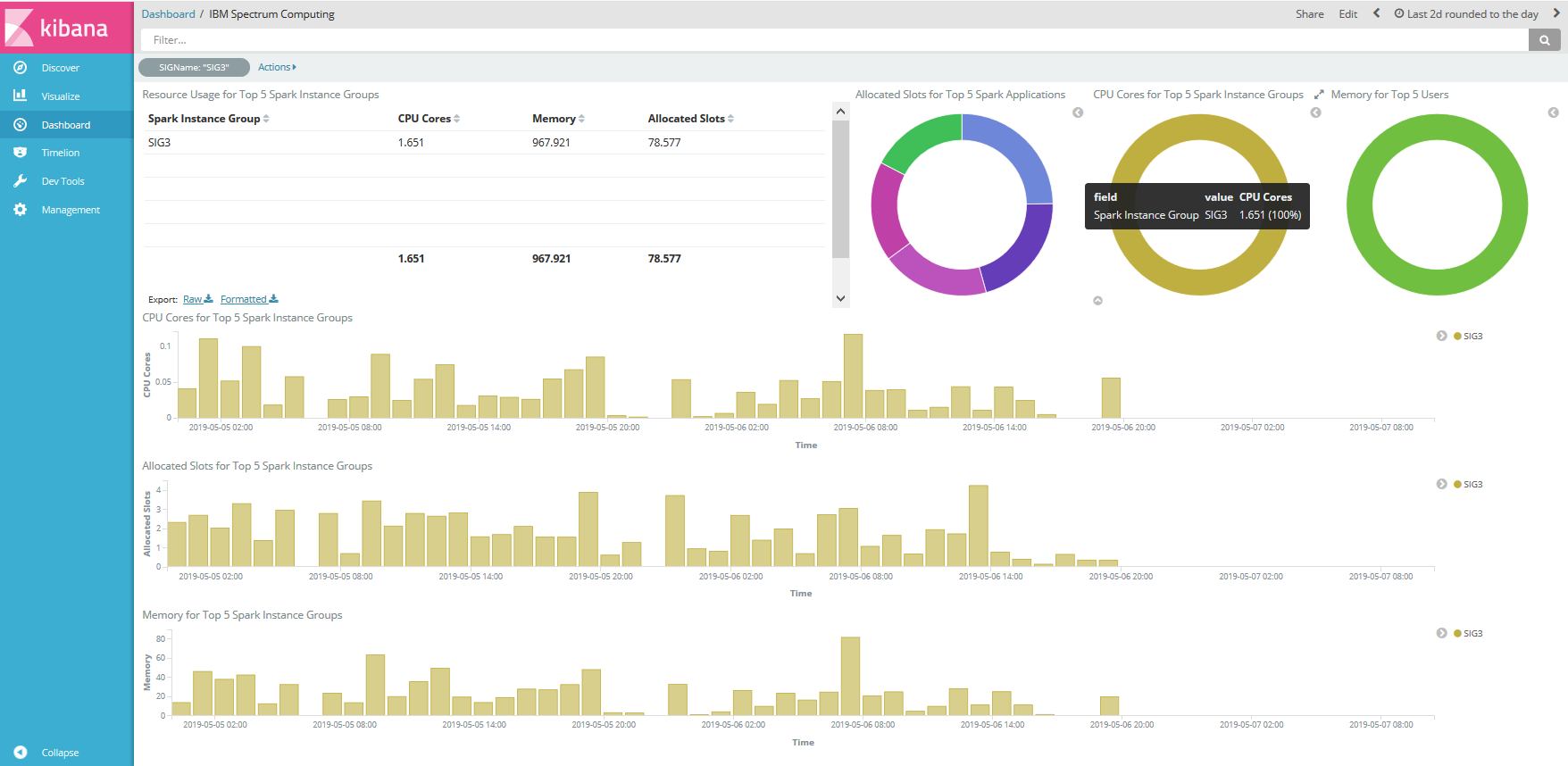Image resolution: width=1568 pixels, height=766 pixels.
Task: Click the SIG3 table row cell
Action: [159, 143]
